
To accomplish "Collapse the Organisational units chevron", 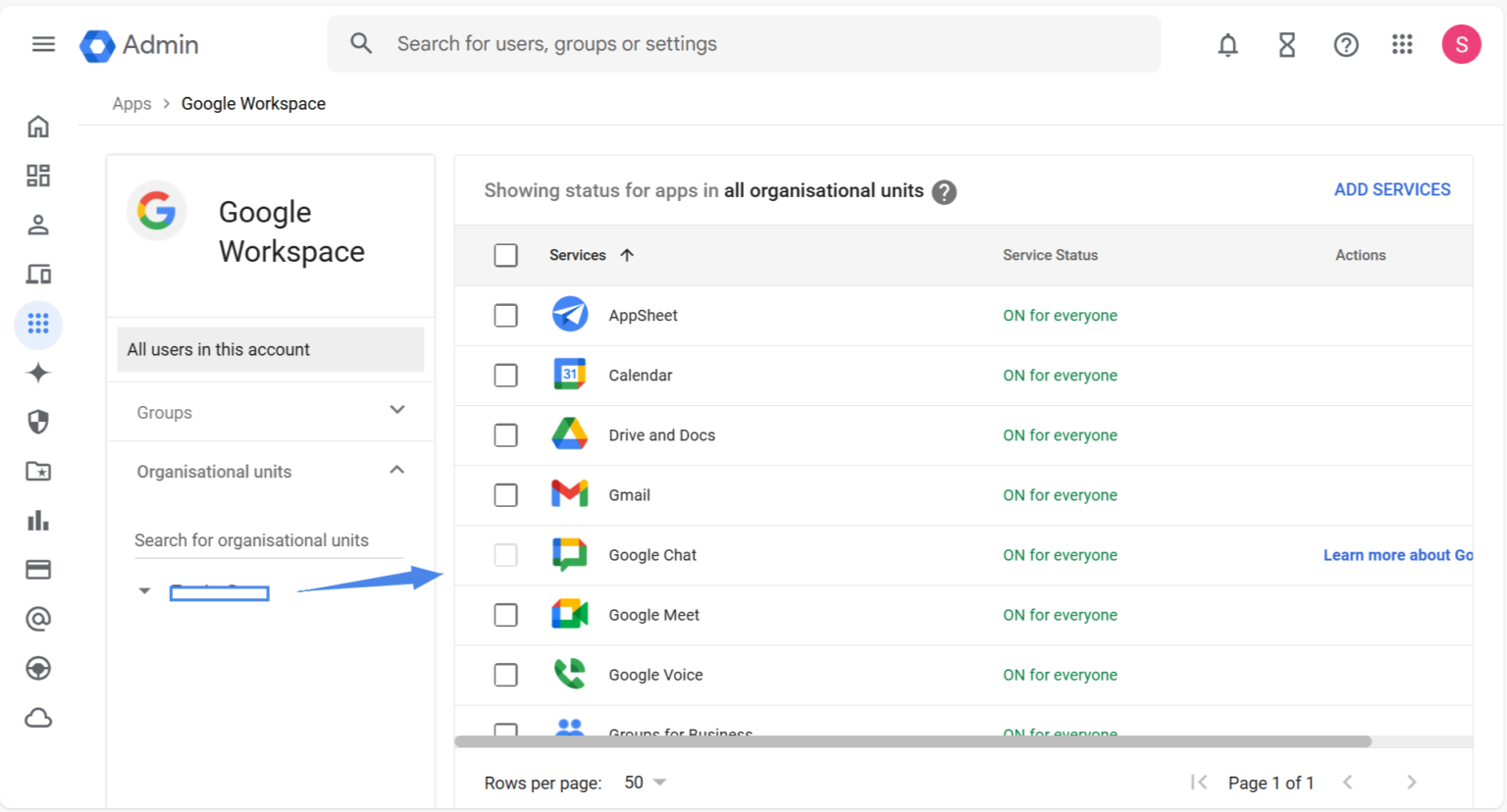I will 397,470.
